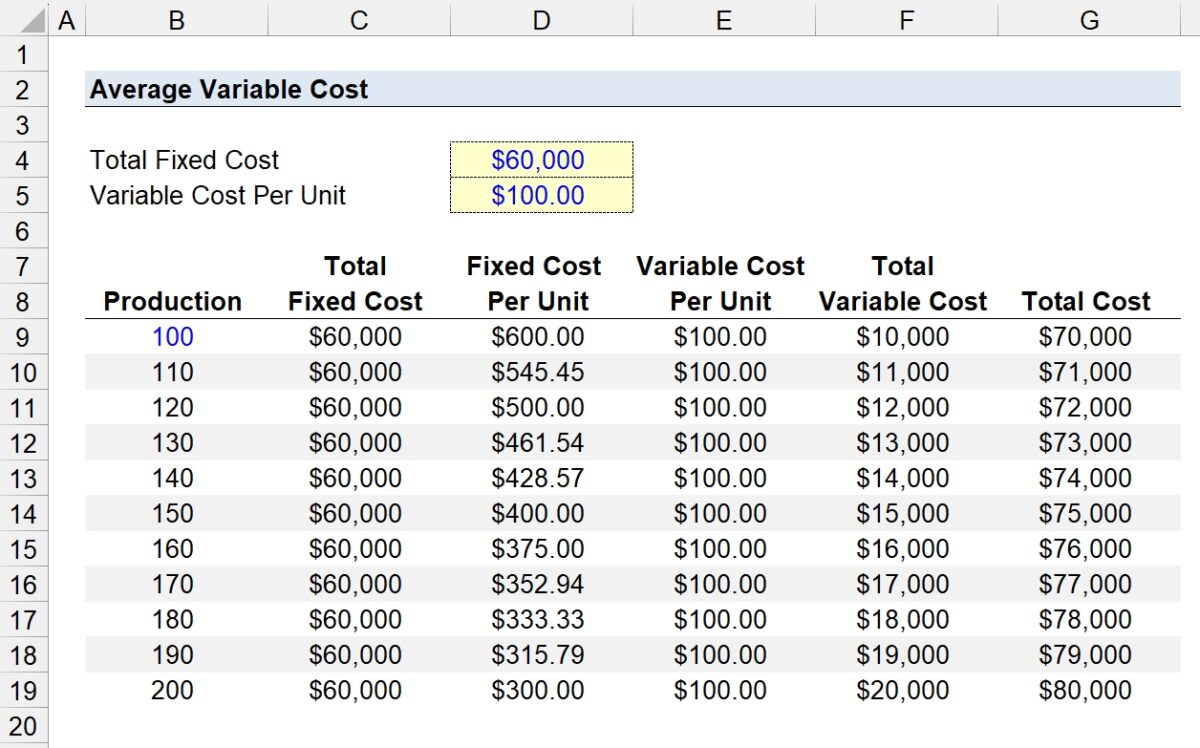The image size is (1200, 748).
Task: Click the Total Cost column header cell
Action: [1087, 301]
